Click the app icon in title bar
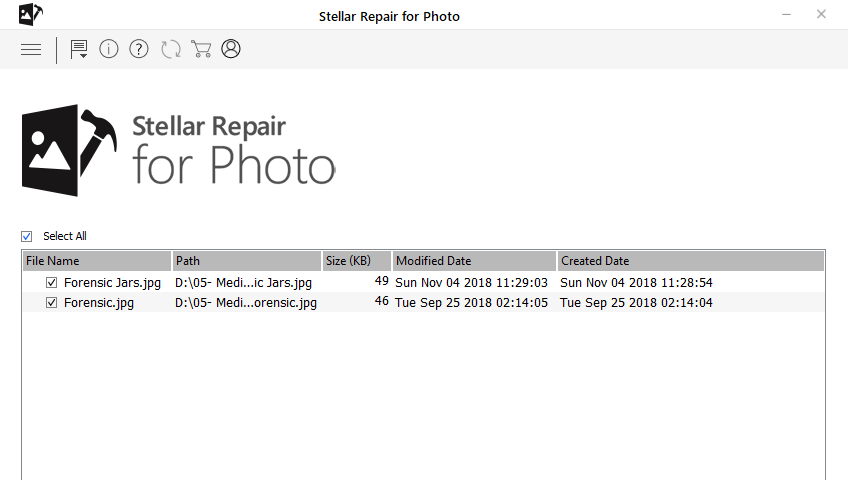This screenshot has height=480, width=848. pos(30,14)
